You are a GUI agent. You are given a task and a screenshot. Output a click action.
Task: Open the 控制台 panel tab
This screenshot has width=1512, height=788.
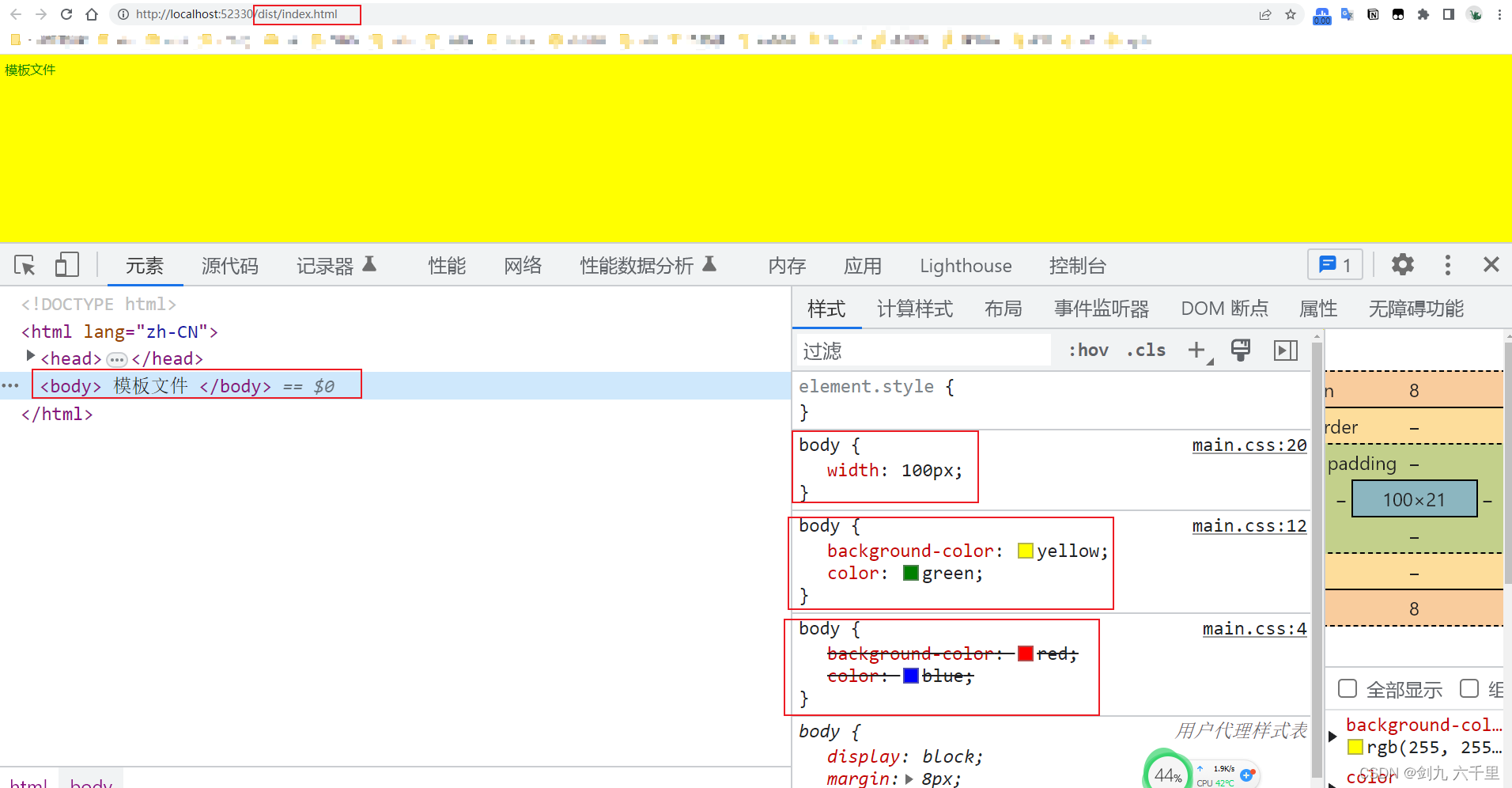1078,266
